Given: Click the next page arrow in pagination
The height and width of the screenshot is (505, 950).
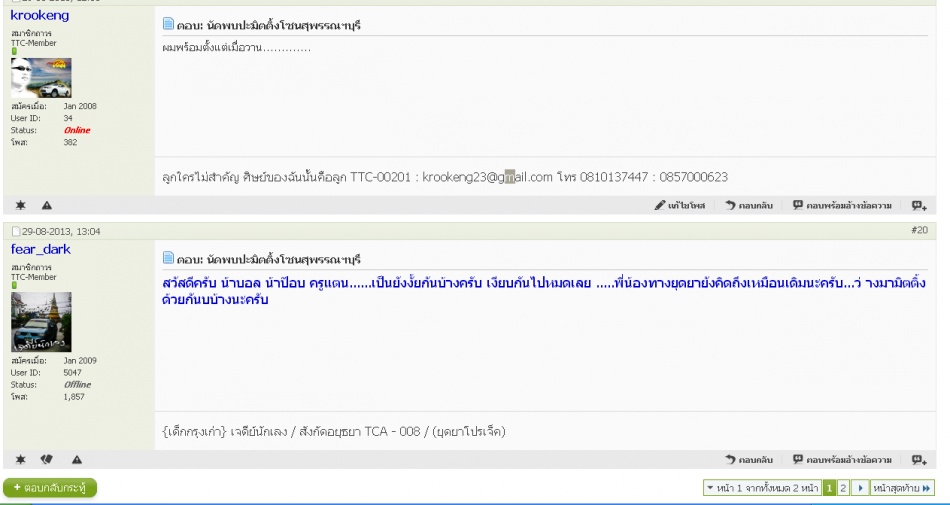Looking at the screenshot, I should click(859, 487).
